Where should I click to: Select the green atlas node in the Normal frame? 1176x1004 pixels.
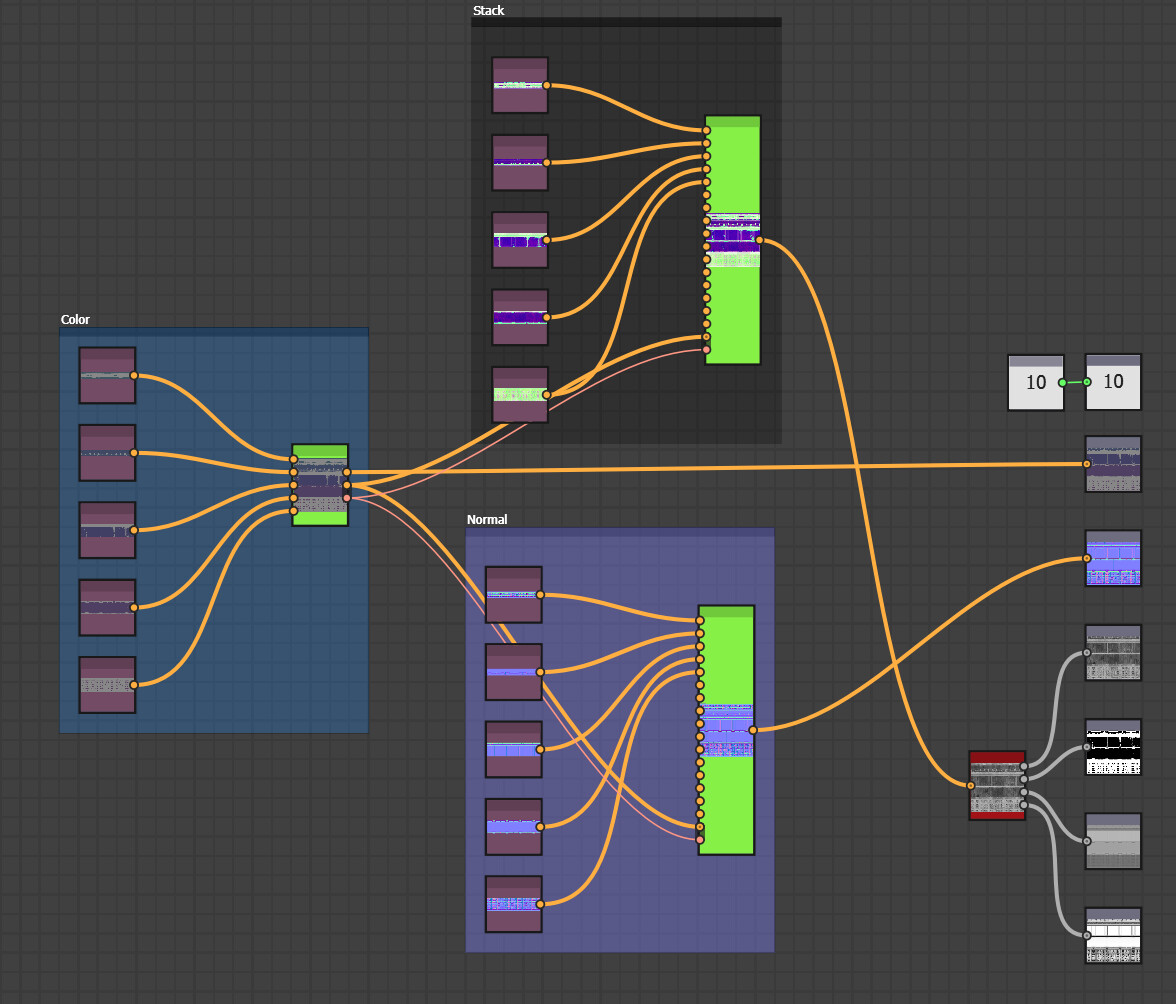pyautogui.click(x=727, y=732)
